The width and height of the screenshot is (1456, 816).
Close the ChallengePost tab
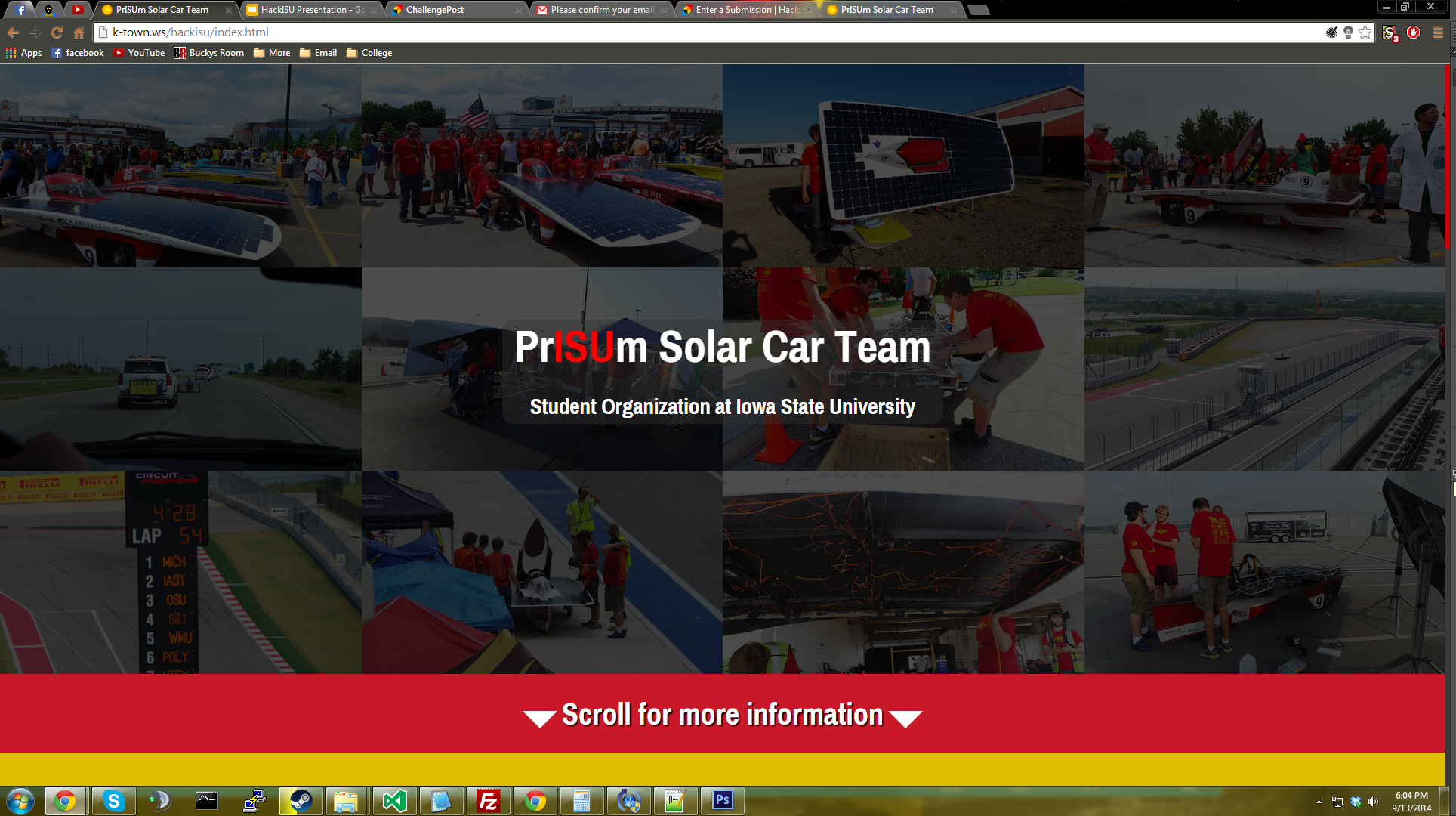[x=518, y=10]
